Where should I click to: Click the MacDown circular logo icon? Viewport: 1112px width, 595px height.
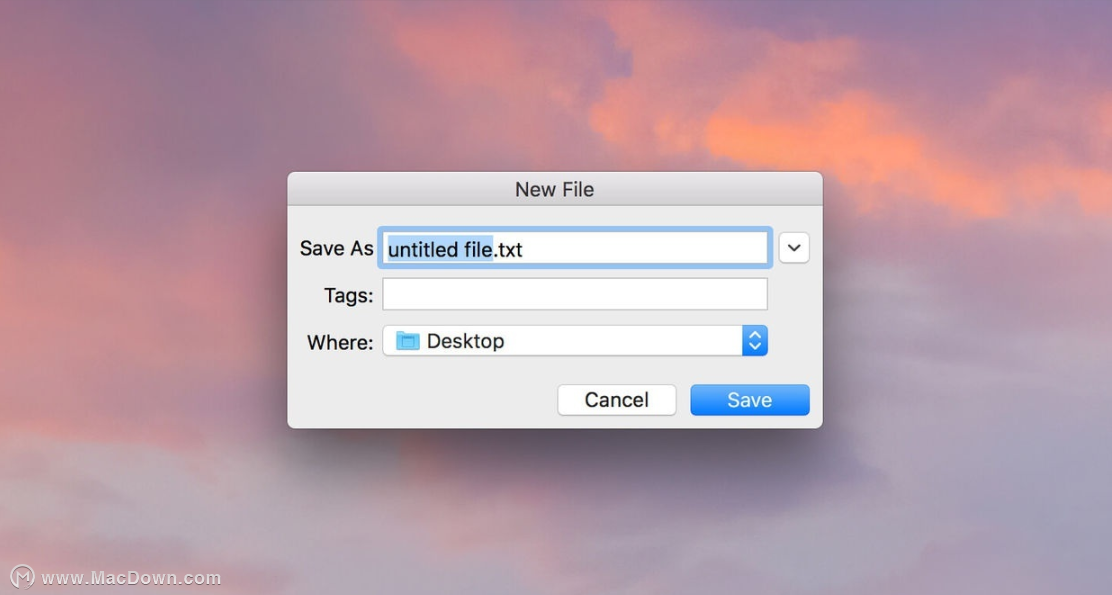pos(22,577)
